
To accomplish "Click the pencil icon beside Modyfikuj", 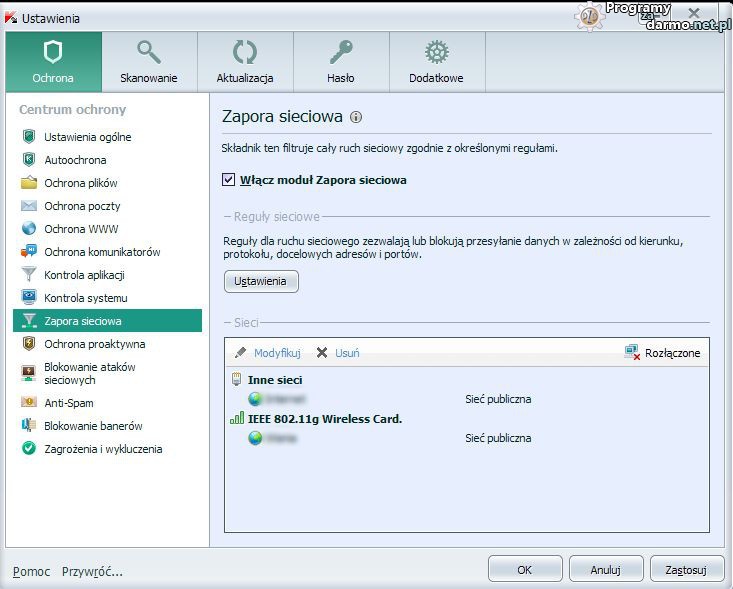I will pyautogui.click(x=241, y=352).
